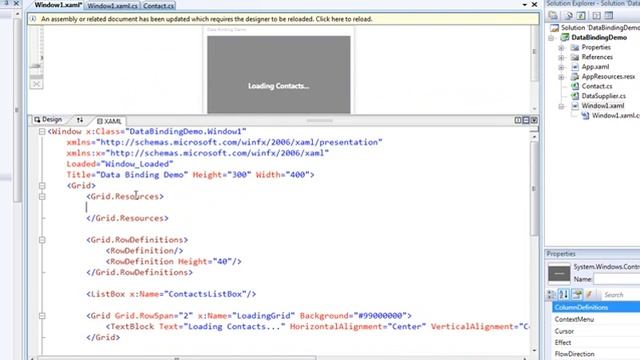Collapse the Grid.Resources outline node

tap(42, 196)
